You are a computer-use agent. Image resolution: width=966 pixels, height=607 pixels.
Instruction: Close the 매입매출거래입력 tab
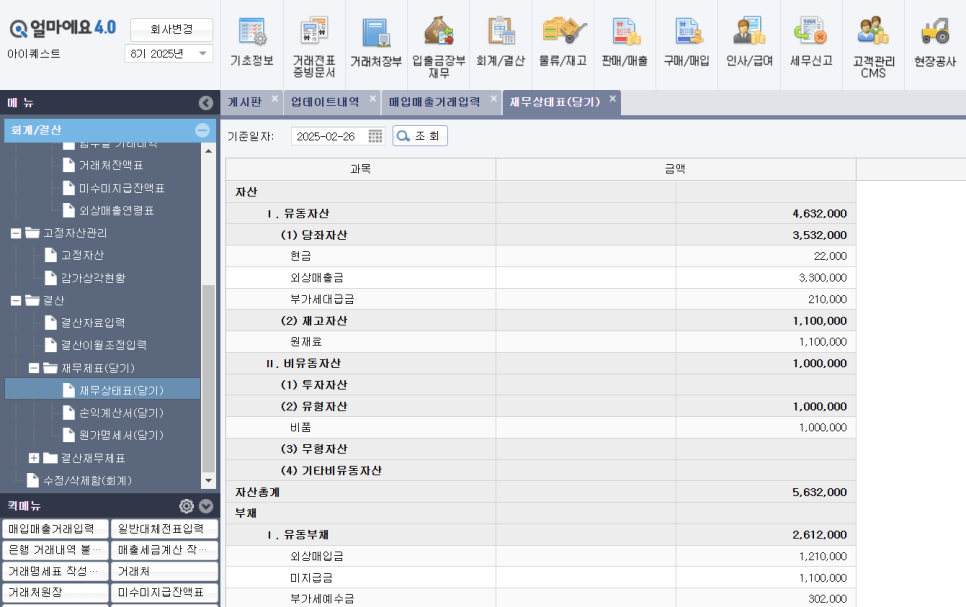(493, 98)
